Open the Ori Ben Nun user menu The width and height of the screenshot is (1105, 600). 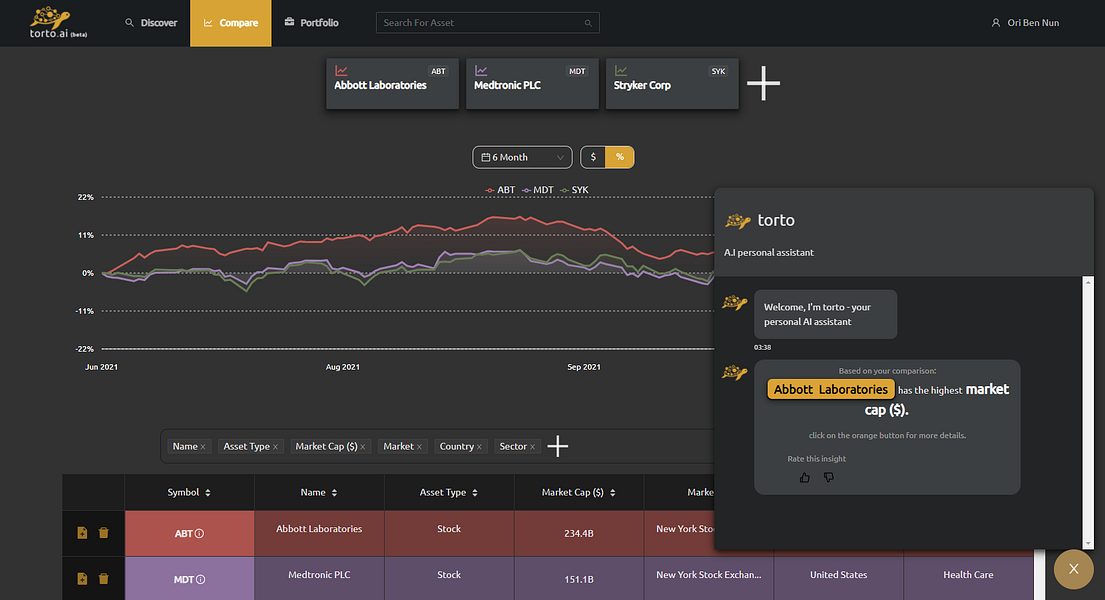1025,23
